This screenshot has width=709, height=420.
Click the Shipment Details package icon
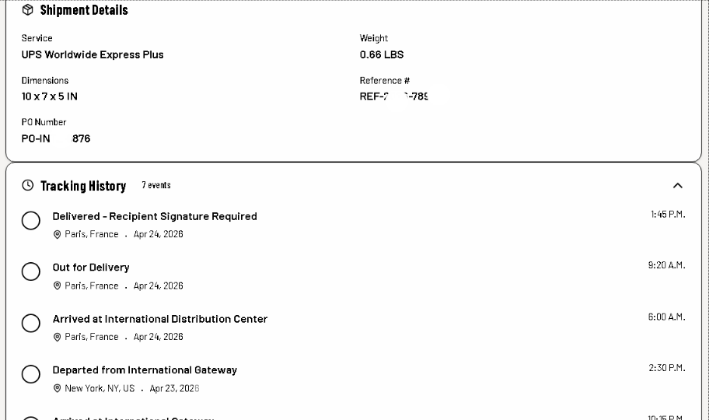pos(27,10)
